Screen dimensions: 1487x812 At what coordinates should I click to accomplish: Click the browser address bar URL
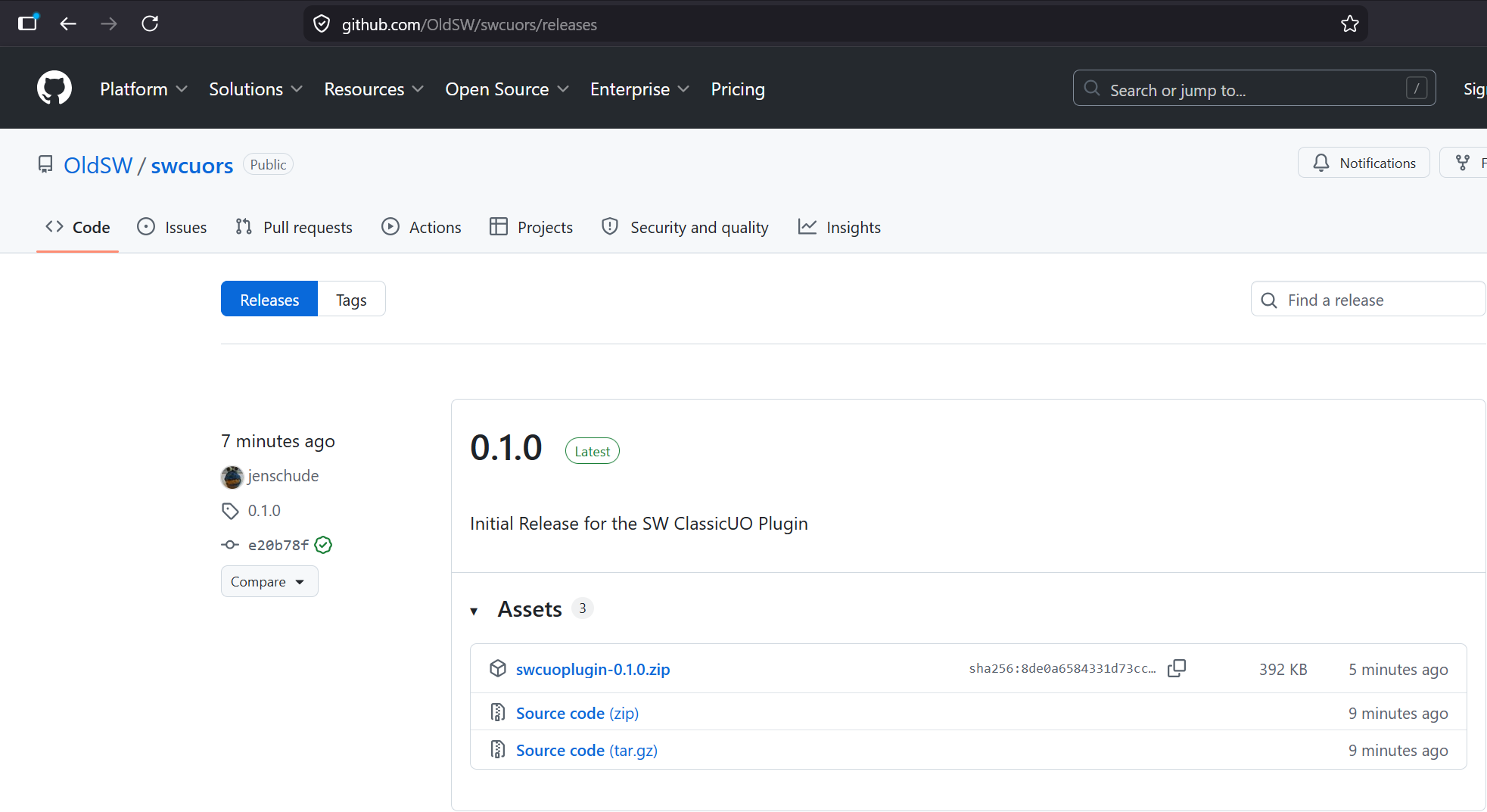click(x=469, y=24)
